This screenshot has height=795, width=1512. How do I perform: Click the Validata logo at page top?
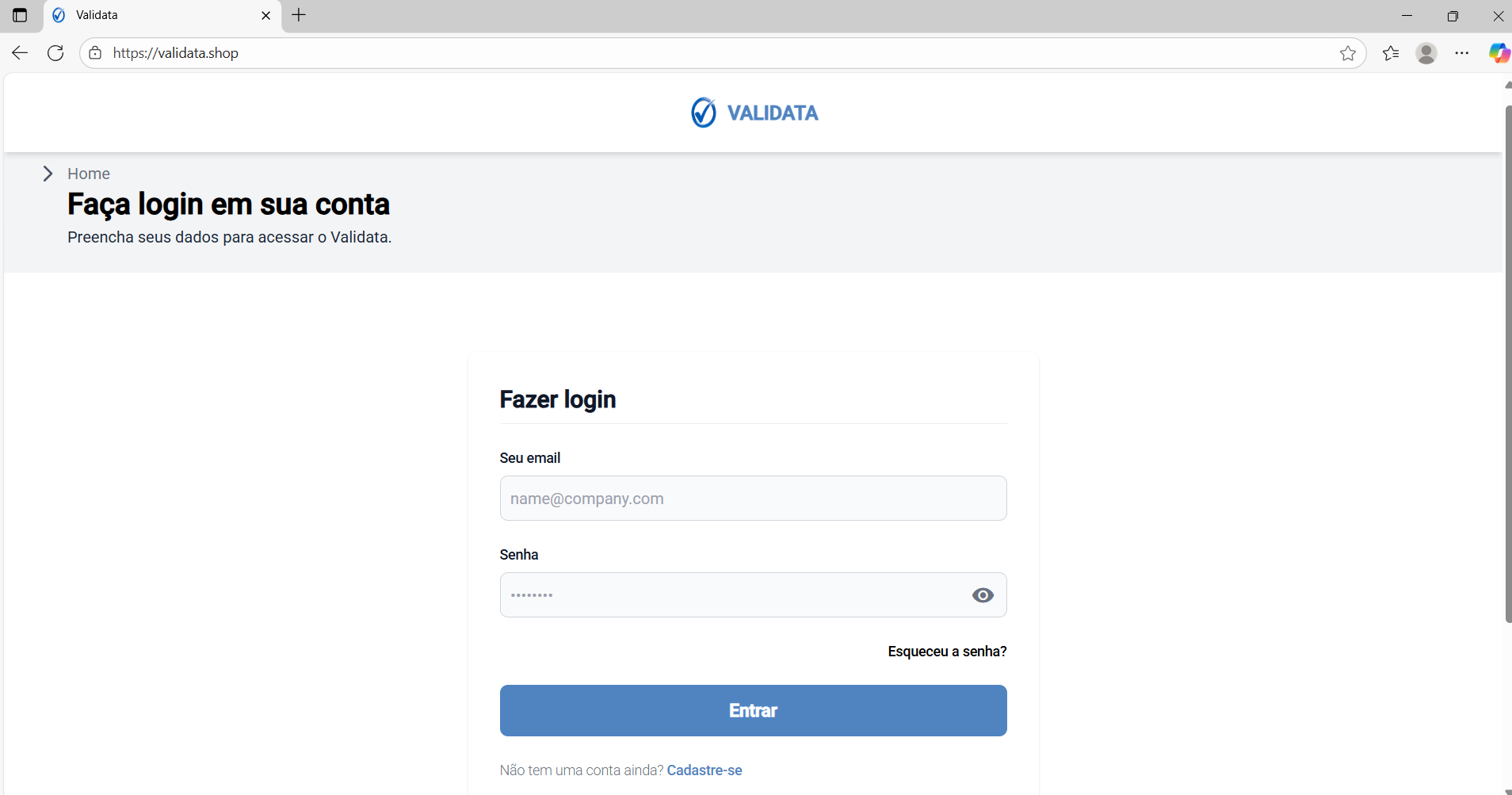pyautogui.click(x=753, y=112)
